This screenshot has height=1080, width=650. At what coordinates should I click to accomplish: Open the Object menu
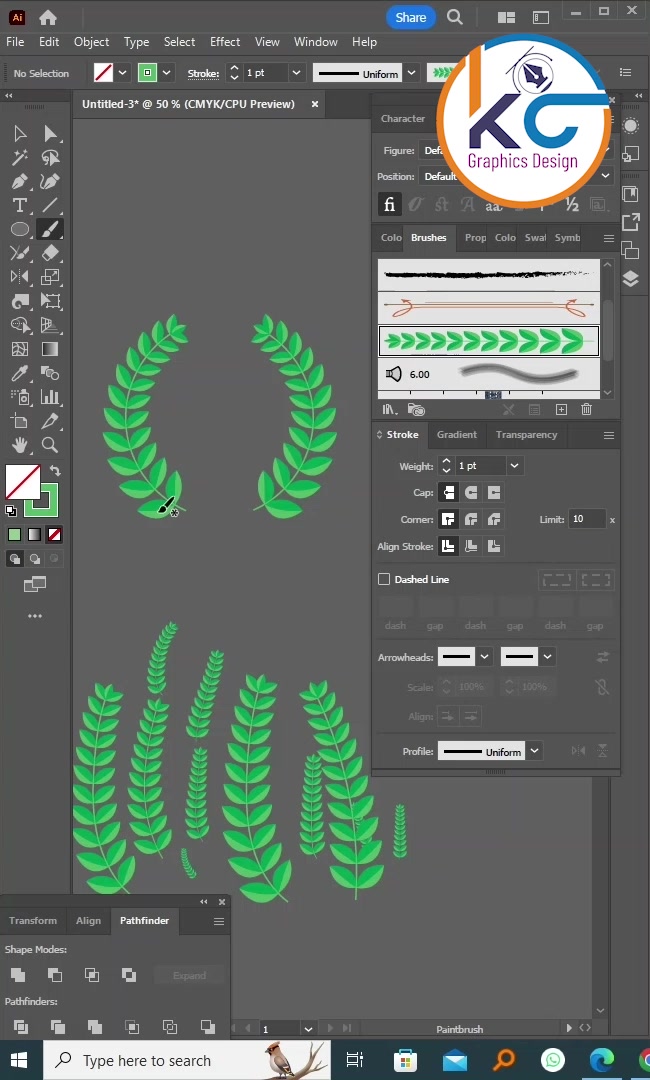92,42
